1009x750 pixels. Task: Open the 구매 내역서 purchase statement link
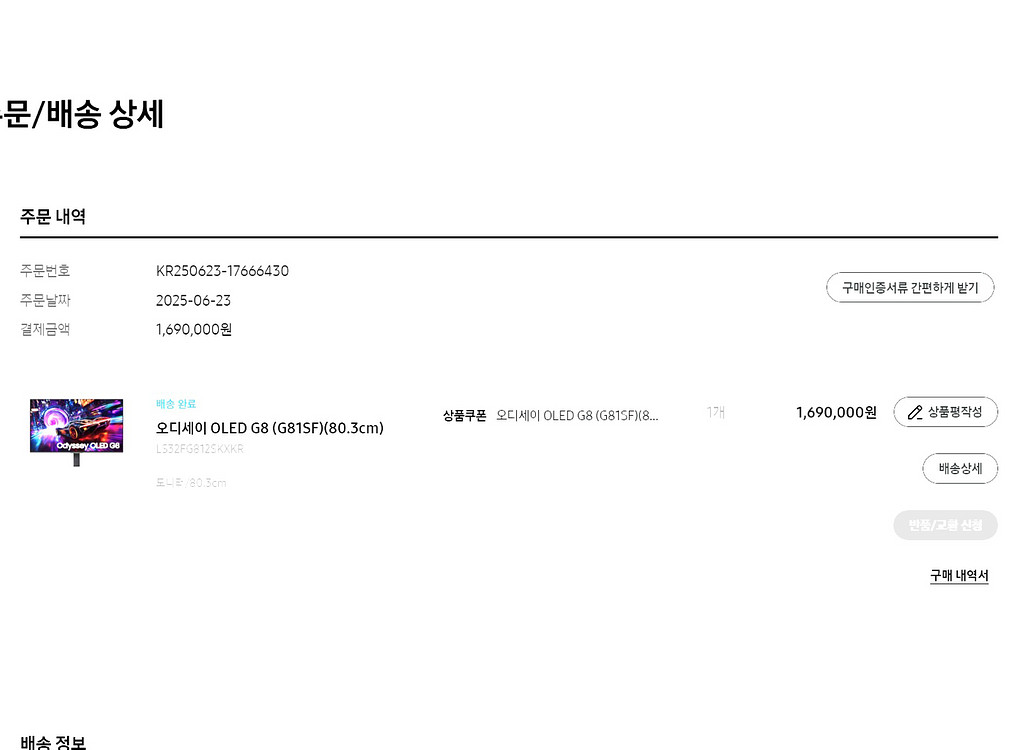(959, 575)
